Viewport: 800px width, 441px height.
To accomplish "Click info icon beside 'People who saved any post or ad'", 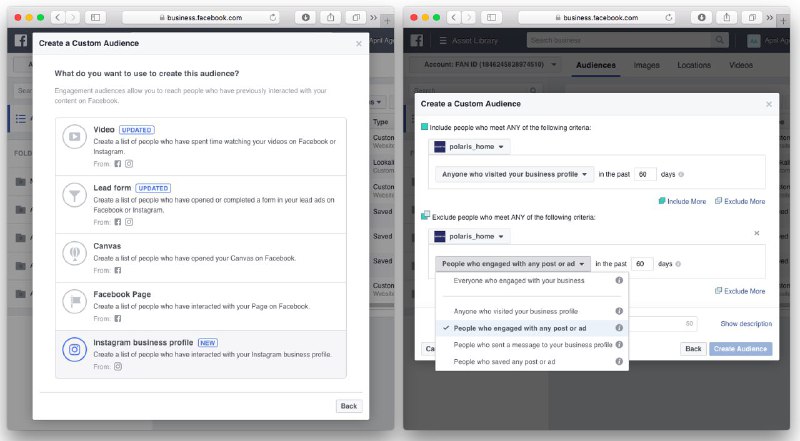I will 619,361.
